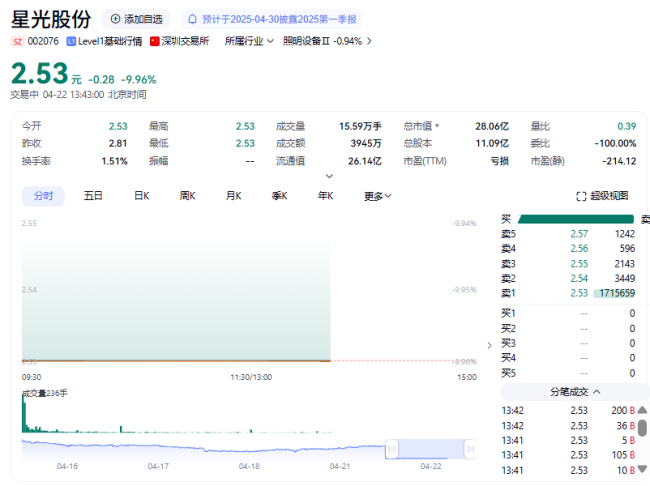Open the 更多 chart period dropdown
The height and width of the screenshot is (486, 650).
[377, 196]
